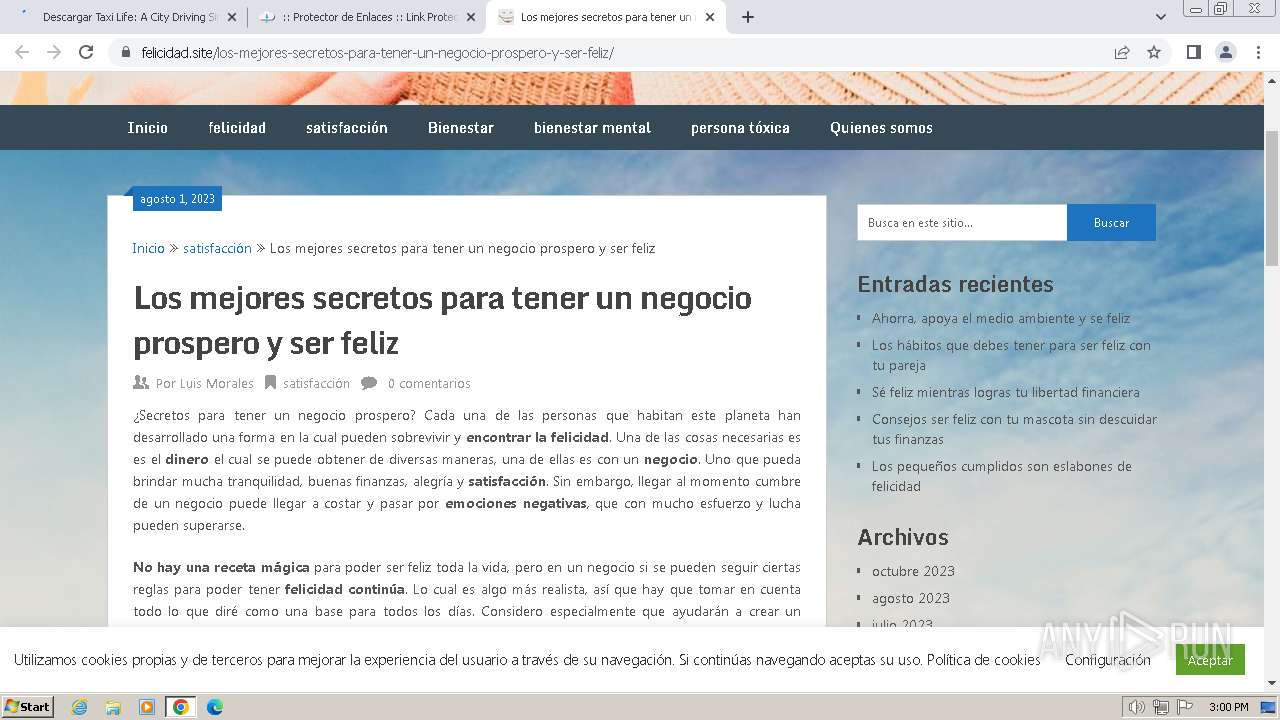This screenshot has width=1280, height=720.
Task: Accept cookies with the Aceptar button
Action: click(1210, 660)
